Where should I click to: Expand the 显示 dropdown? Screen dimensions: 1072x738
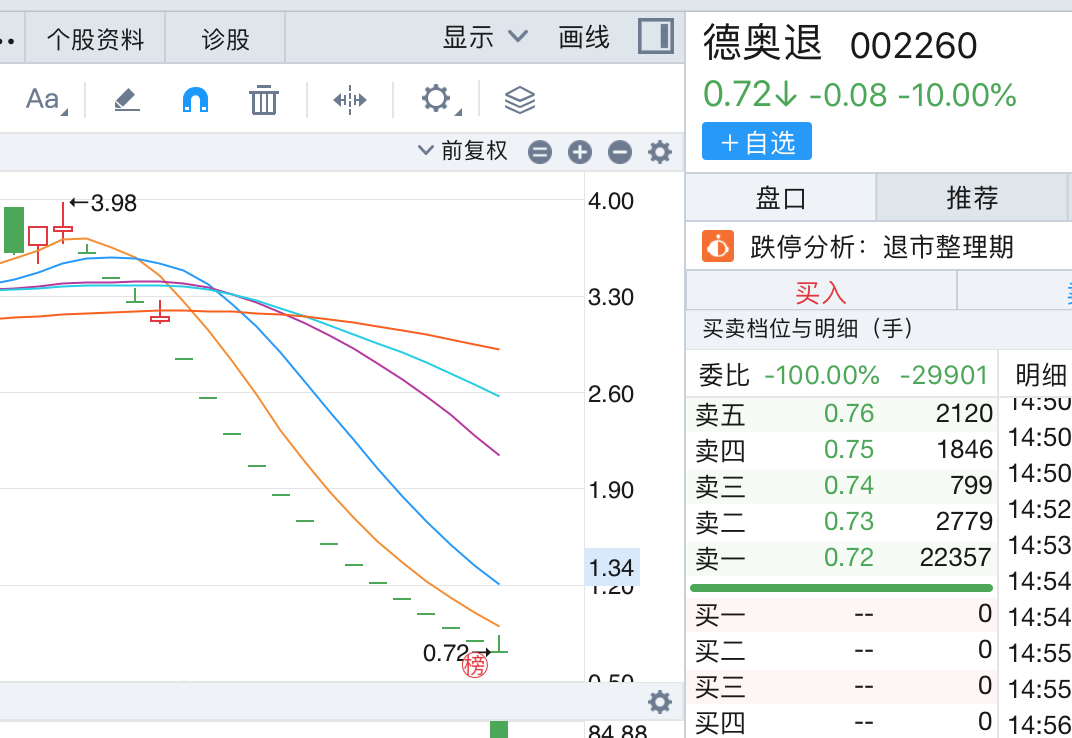click(x=485, y=38)
